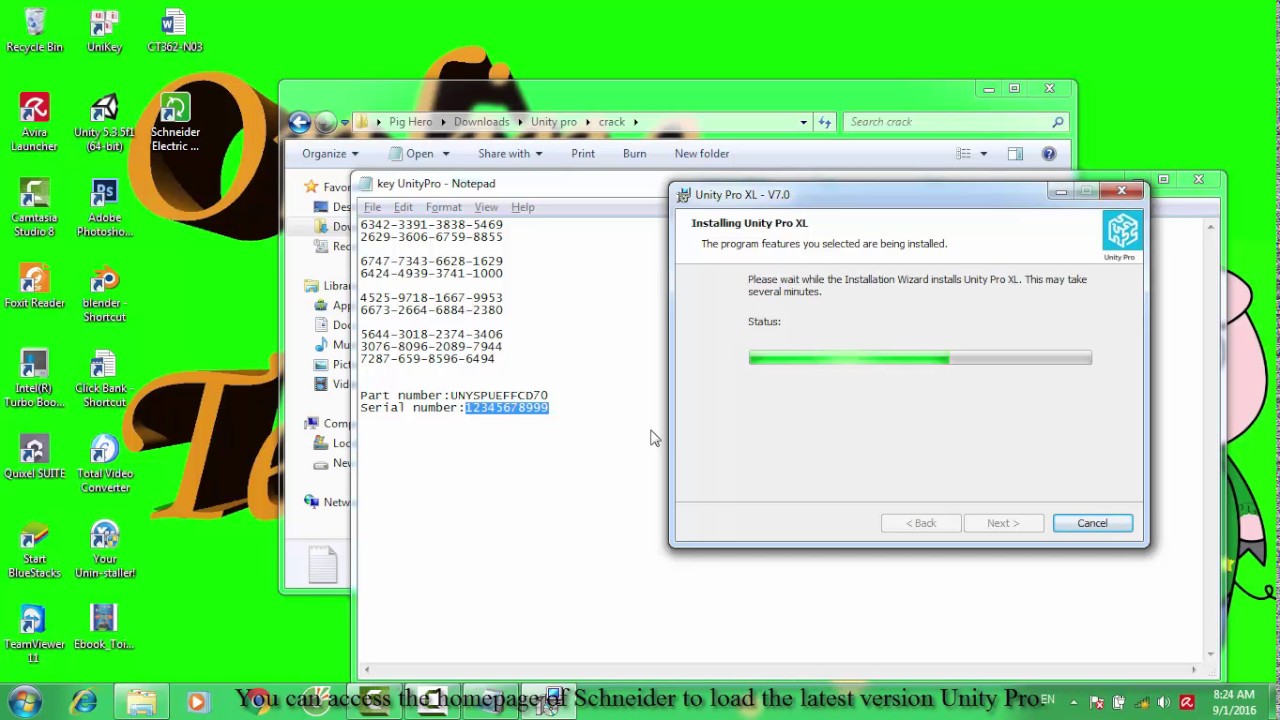The image size is (1280, 720).
Task: Click the Downloads breadcrumb segment
Action: point(481,122)
